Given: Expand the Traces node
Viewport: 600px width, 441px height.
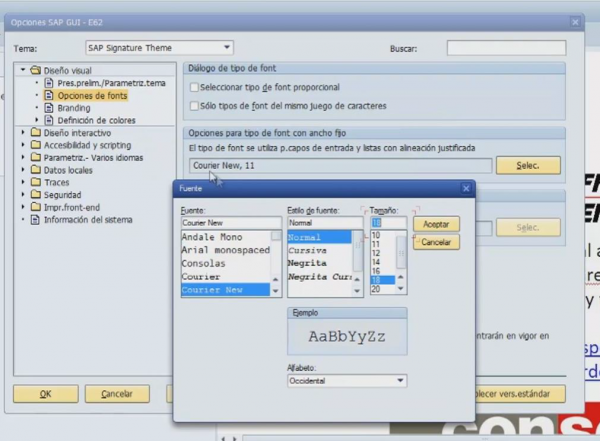Looking at the screenshot, I should (23, 182).
